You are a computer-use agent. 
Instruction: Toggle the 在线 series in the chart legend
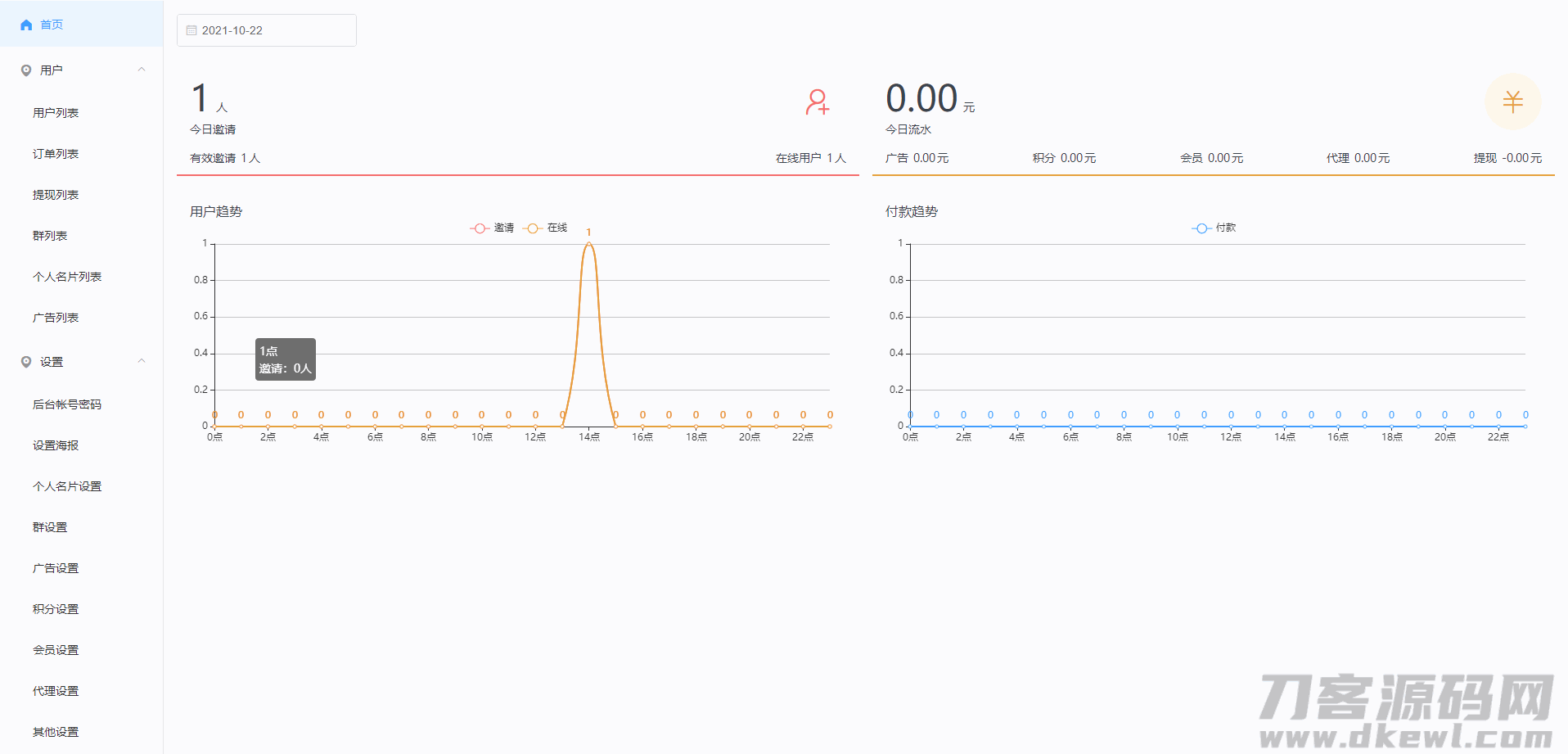pos(546,228)
